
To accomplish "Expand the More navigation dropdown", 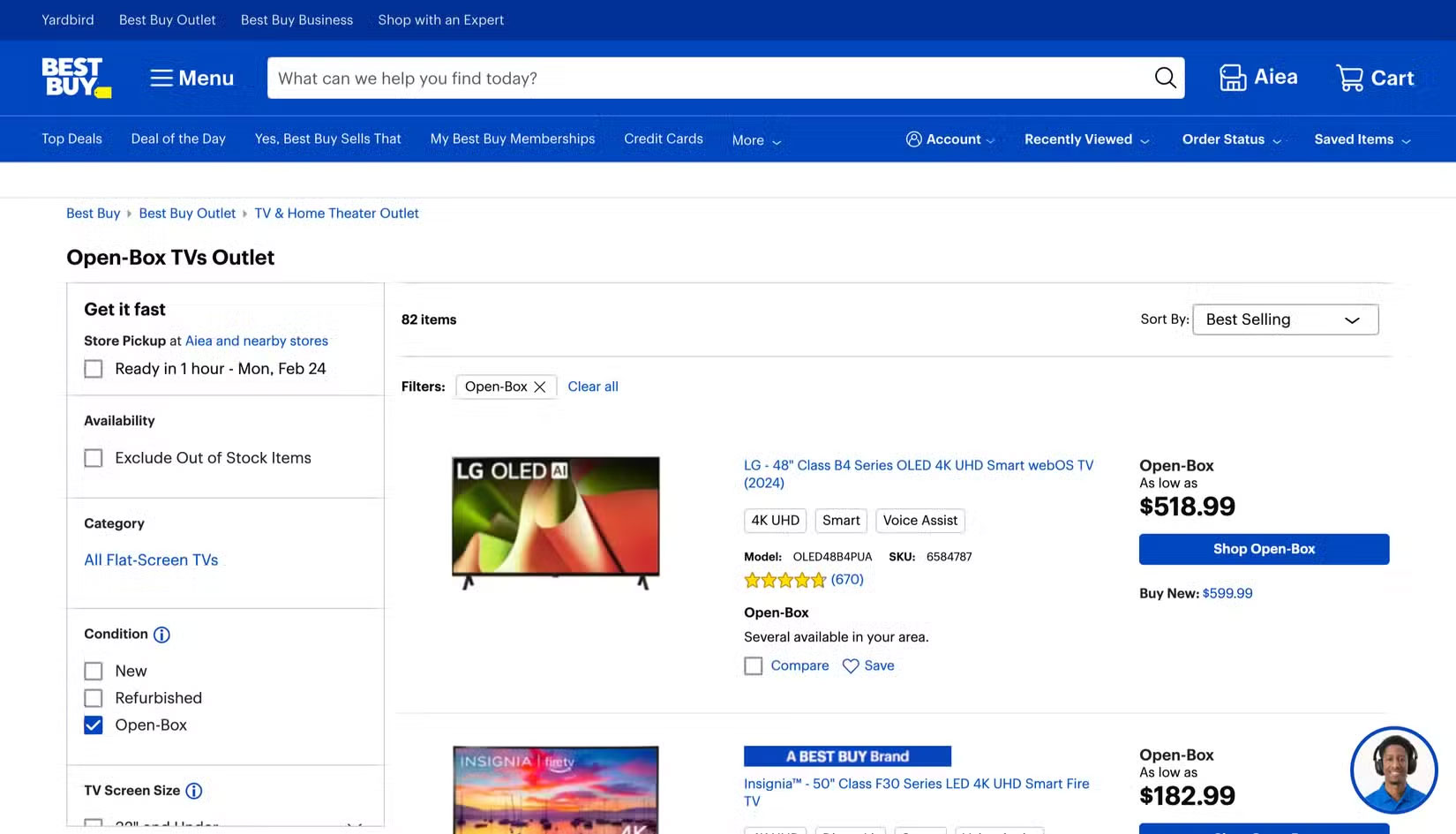I will coord(755,139).
